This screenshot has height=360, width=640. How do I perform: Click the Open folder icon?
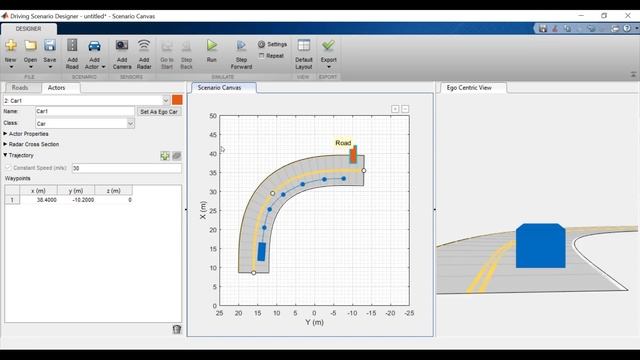[30, 45]
